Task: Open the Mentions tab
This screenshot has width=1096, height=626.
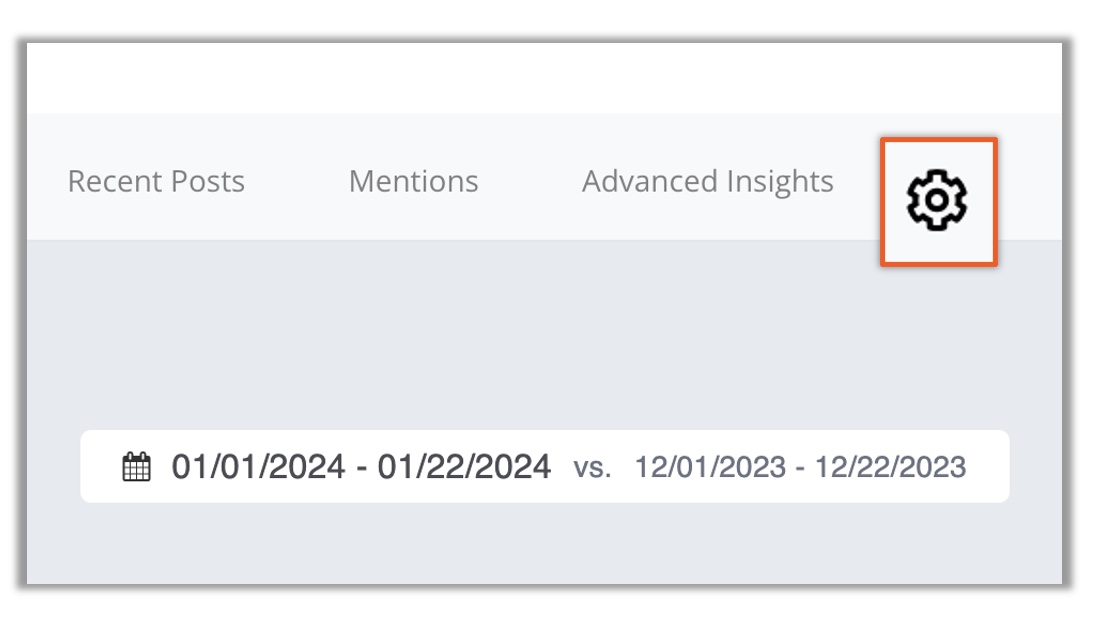Action: [413, 182]
